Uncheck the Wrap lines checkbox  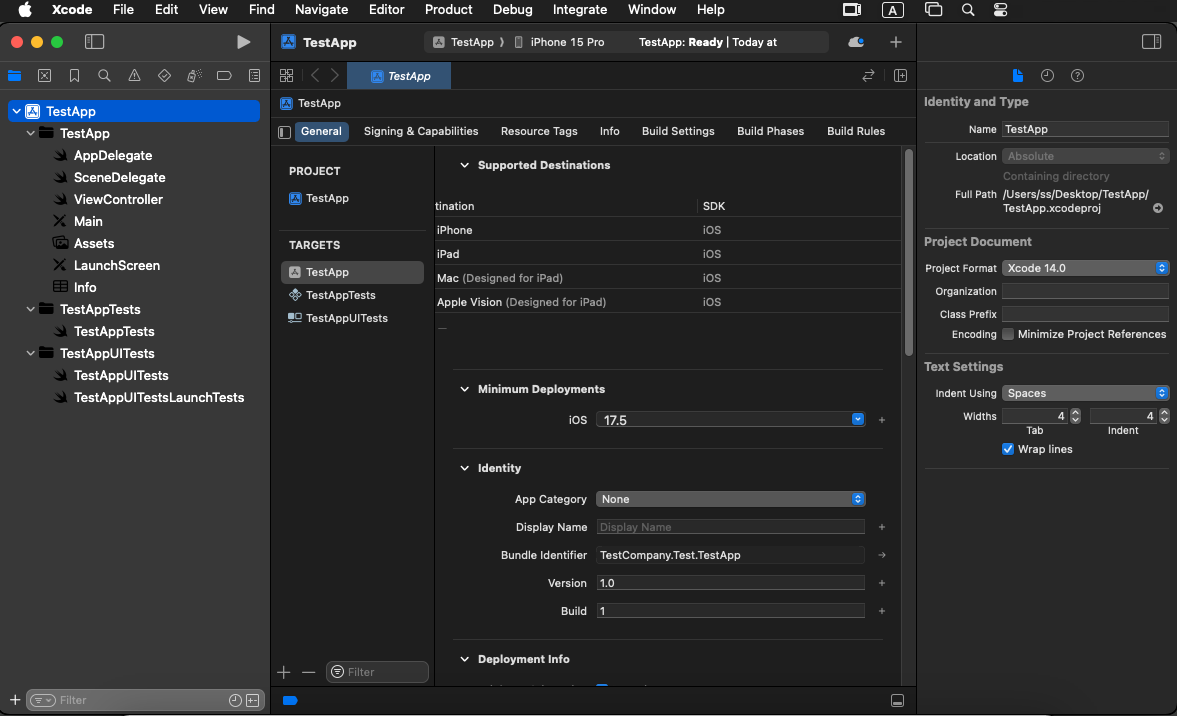click(x=1008, y=449)
